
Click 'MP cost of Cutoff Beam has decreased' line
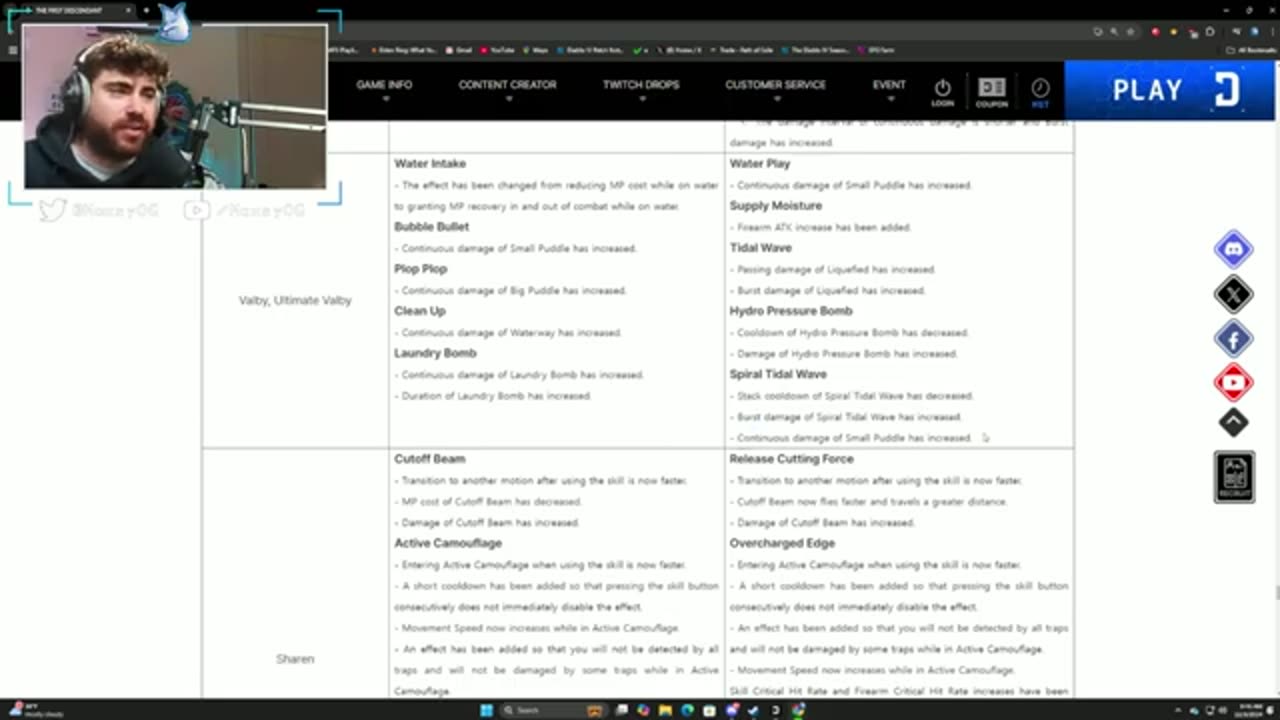click(487, 502)
